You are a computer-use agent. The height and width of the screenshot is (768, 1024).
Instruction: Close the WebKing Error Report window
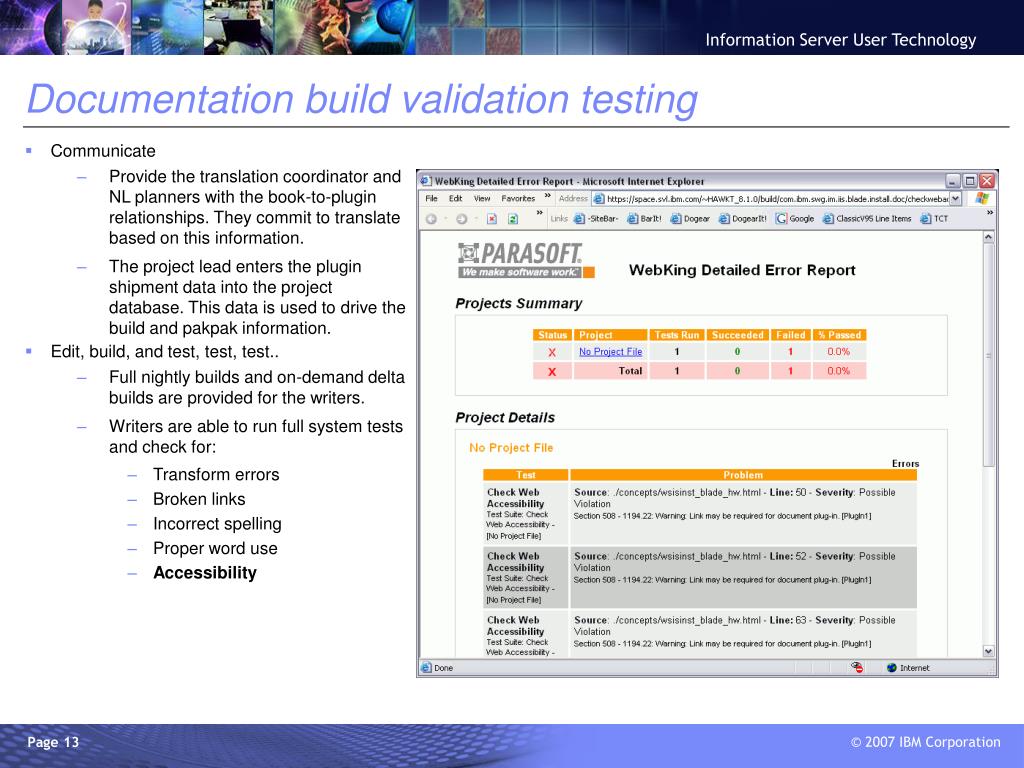tap(987, 181)
